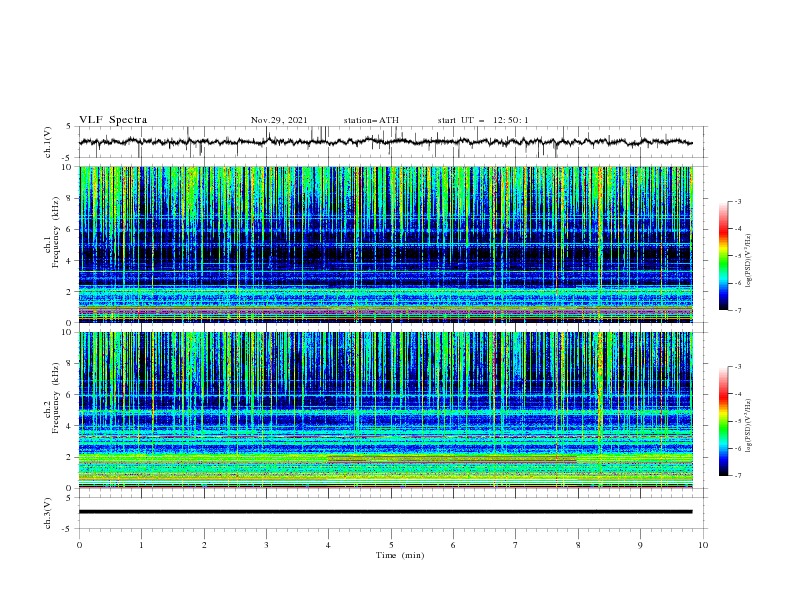Click time axis tick label '10'
This screenshot has height=612, width=792.
pyautogui.click(x=703, y=545)
